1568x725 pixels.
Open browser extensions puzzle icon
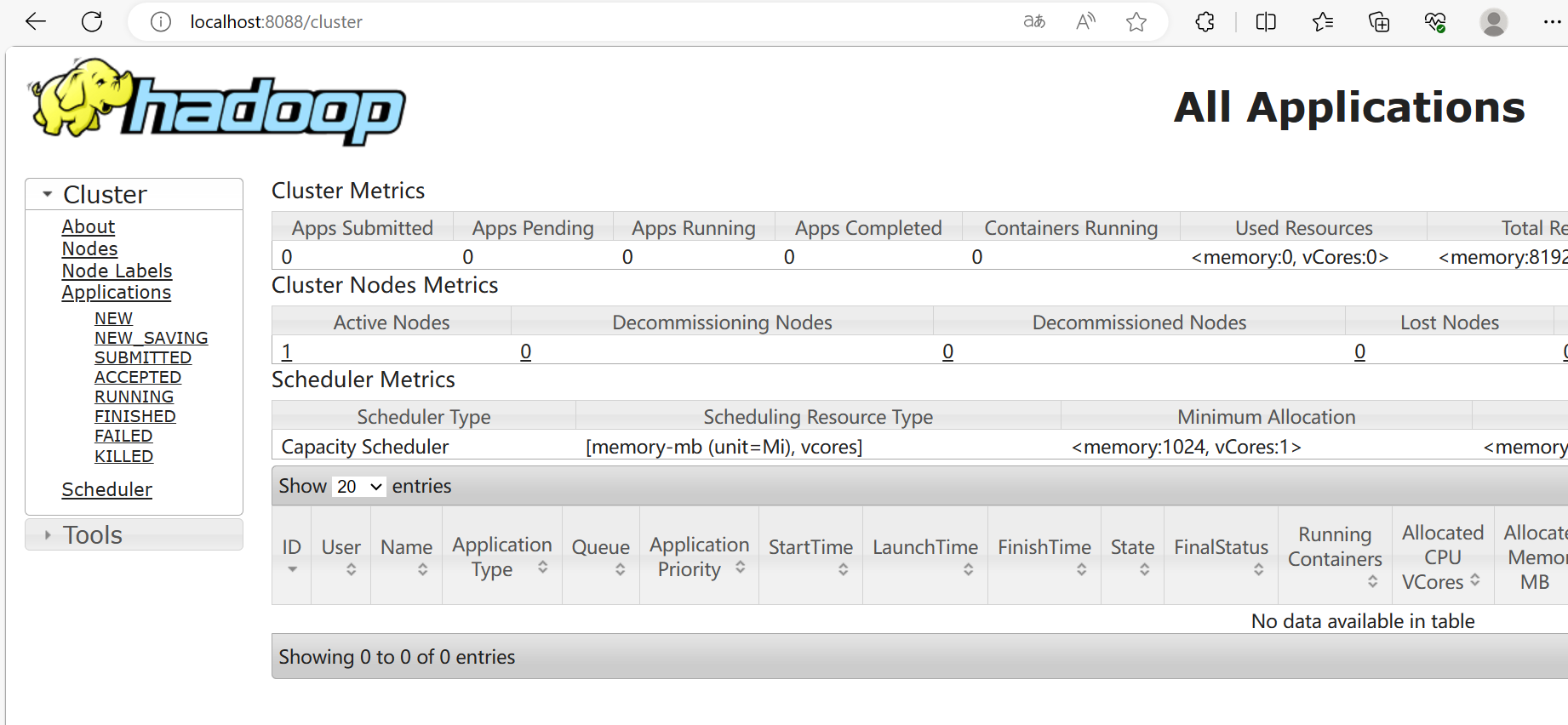(x=1205, y=22)
